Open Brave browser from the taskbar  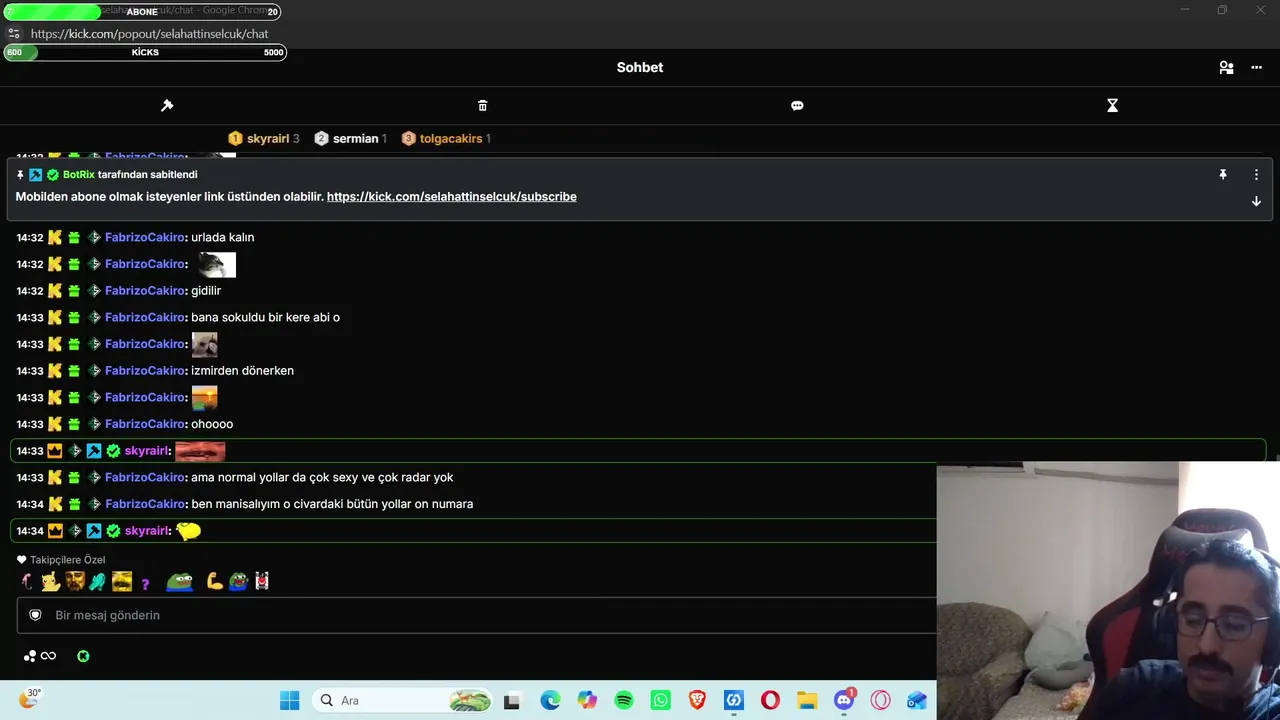pos(697,701)
